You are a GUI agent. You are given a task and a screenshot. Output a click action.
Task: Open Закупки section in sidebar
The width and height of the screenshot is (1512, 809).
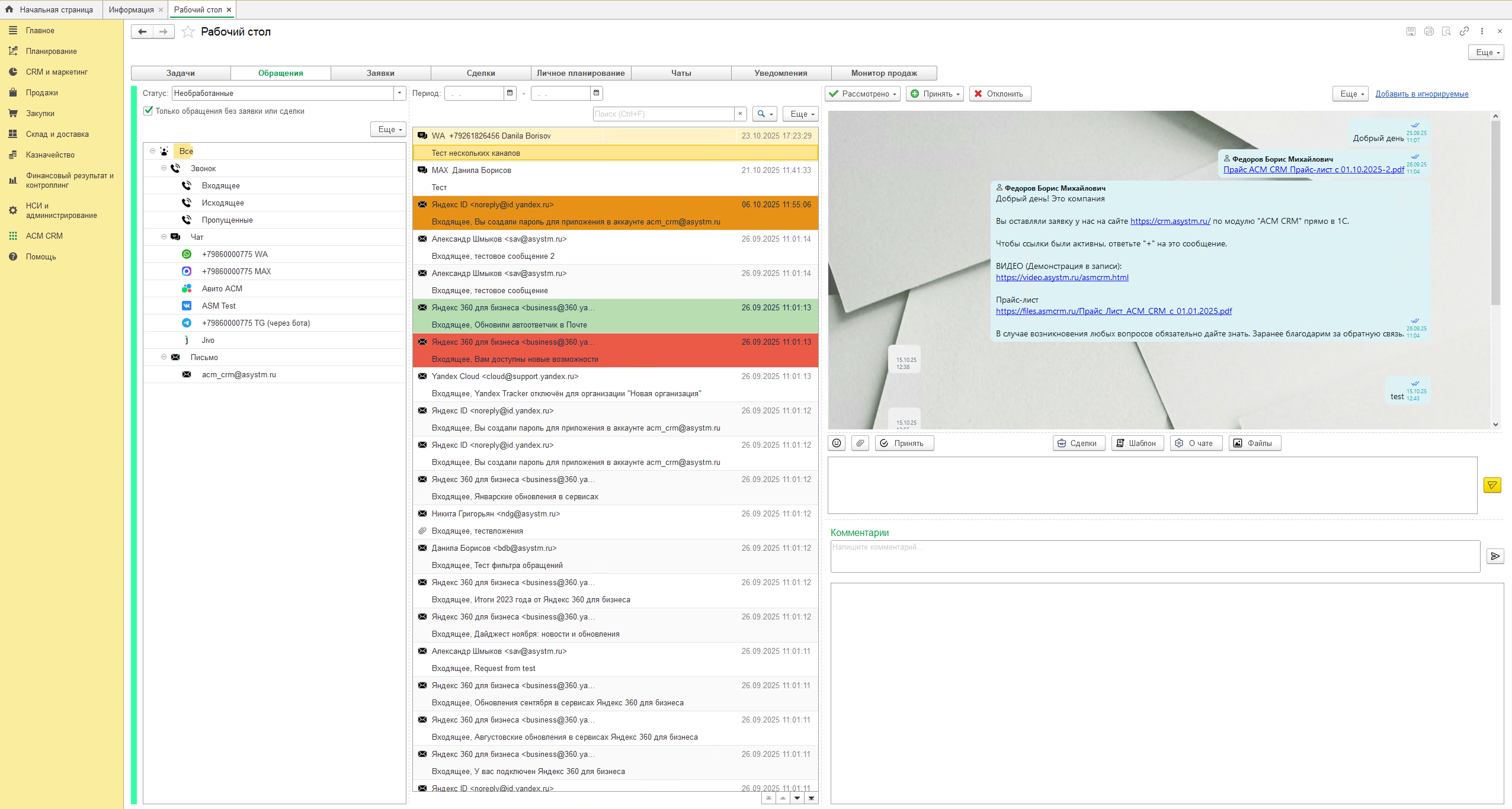tap(40, 113)
